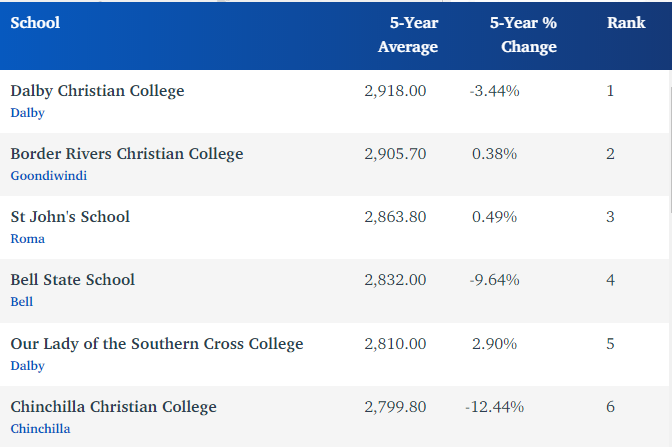
Task: Click the 2,918.00 average value
Action: tap(396, 91)
